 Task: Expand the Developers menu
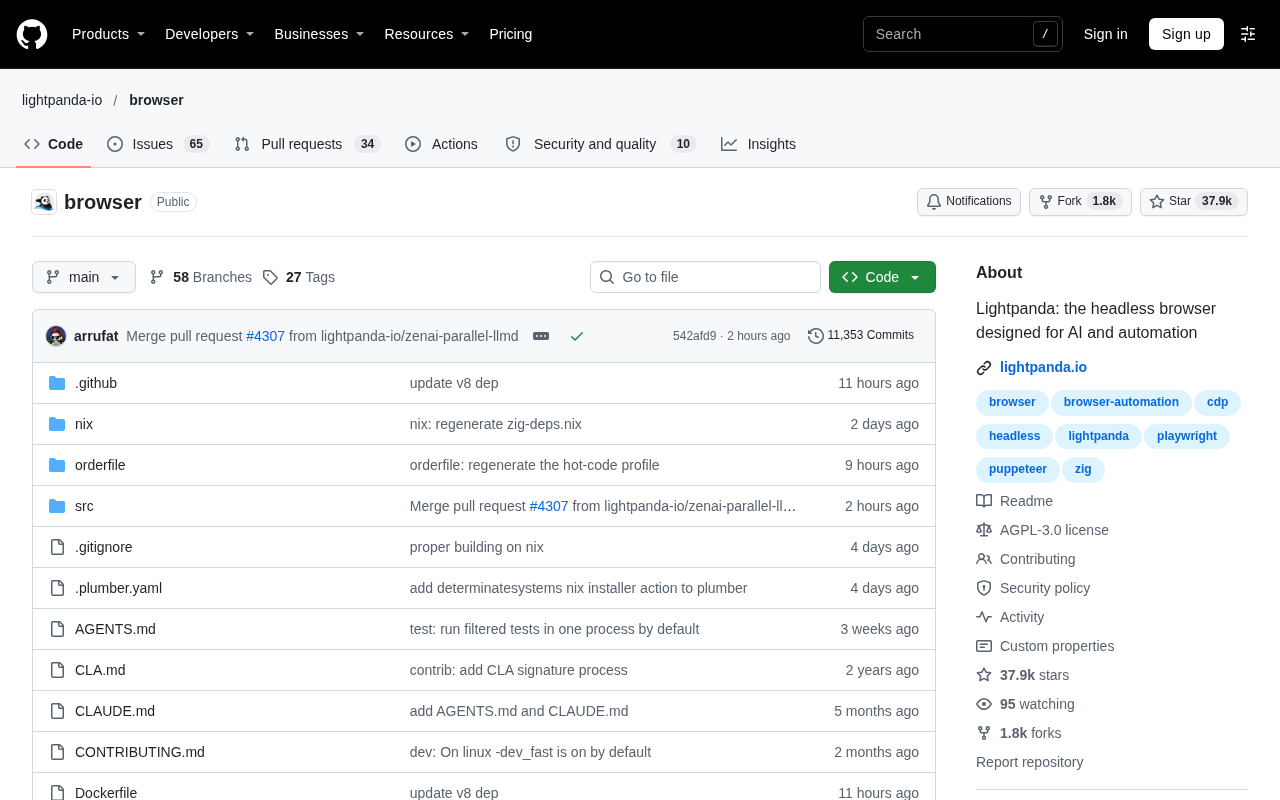[209, 34]
